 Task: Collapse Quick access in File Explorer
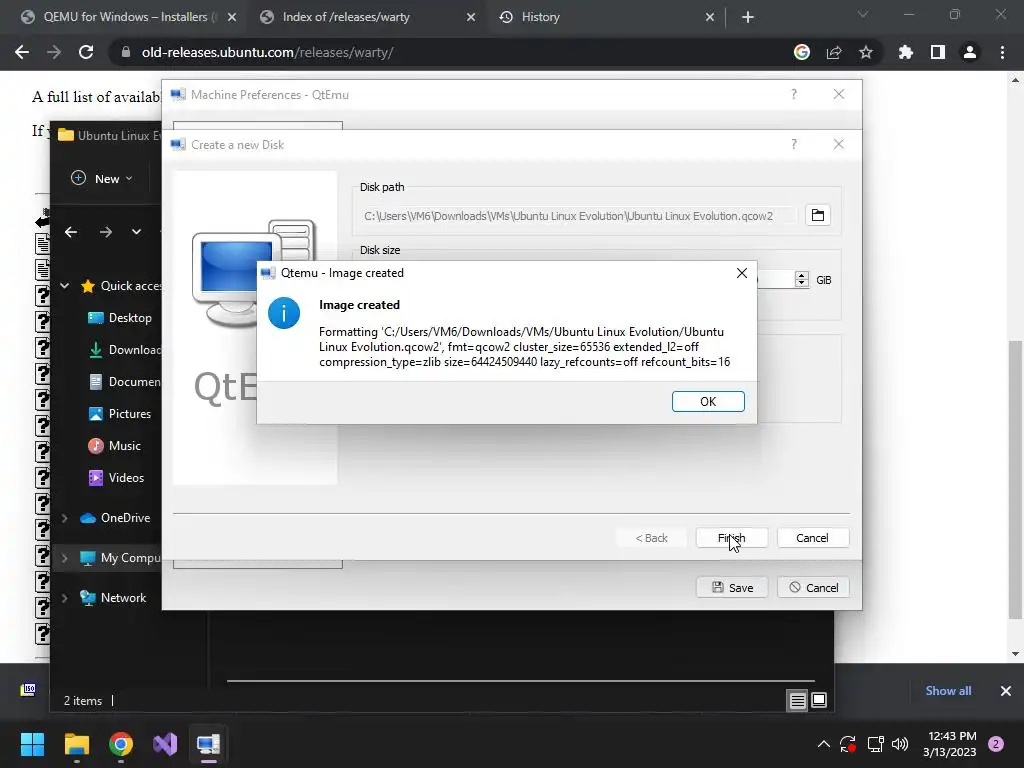tap(65, 285)
